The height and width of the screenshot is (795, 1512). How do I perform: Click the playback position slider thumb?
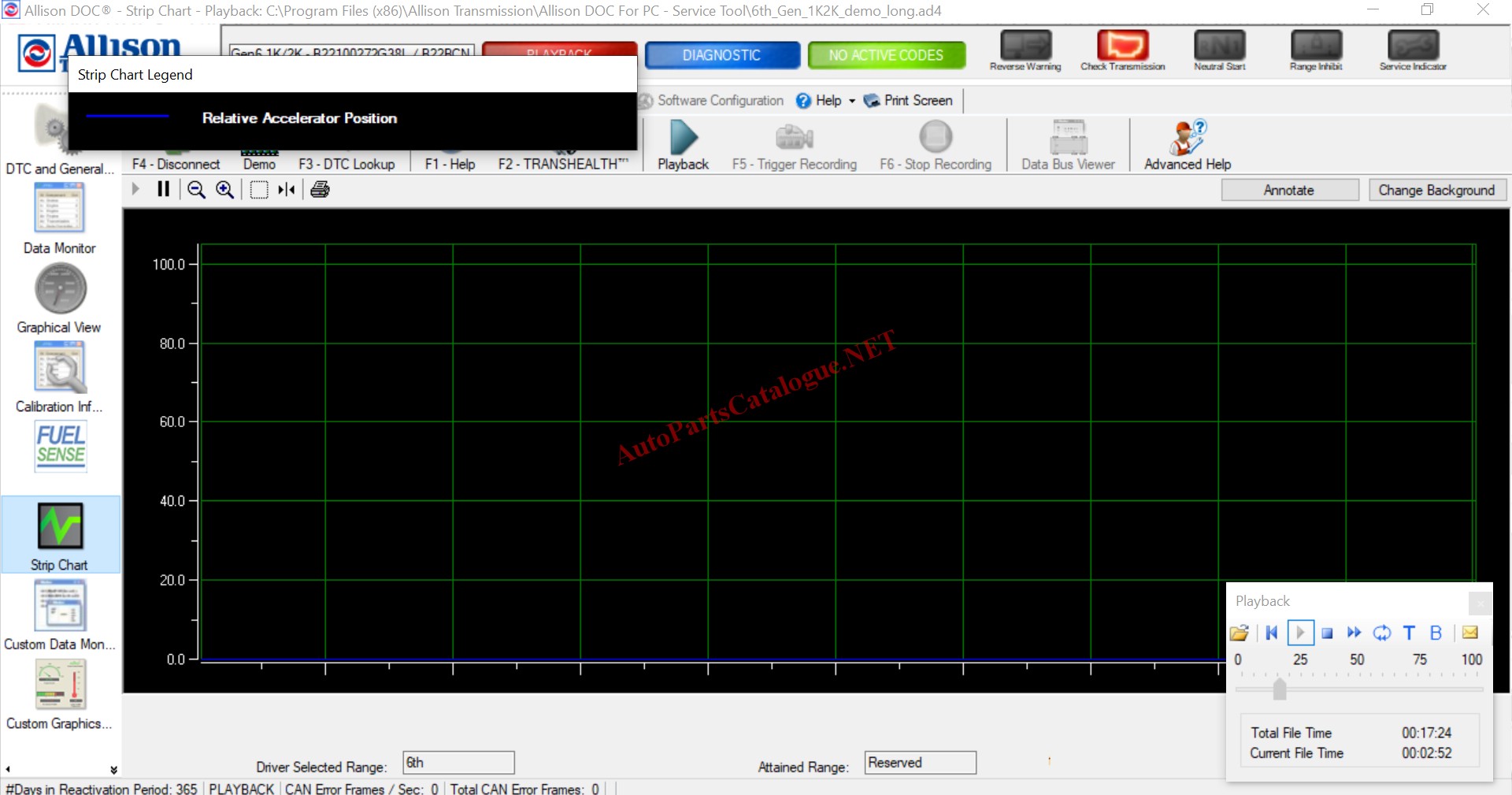pos(1280,689)
